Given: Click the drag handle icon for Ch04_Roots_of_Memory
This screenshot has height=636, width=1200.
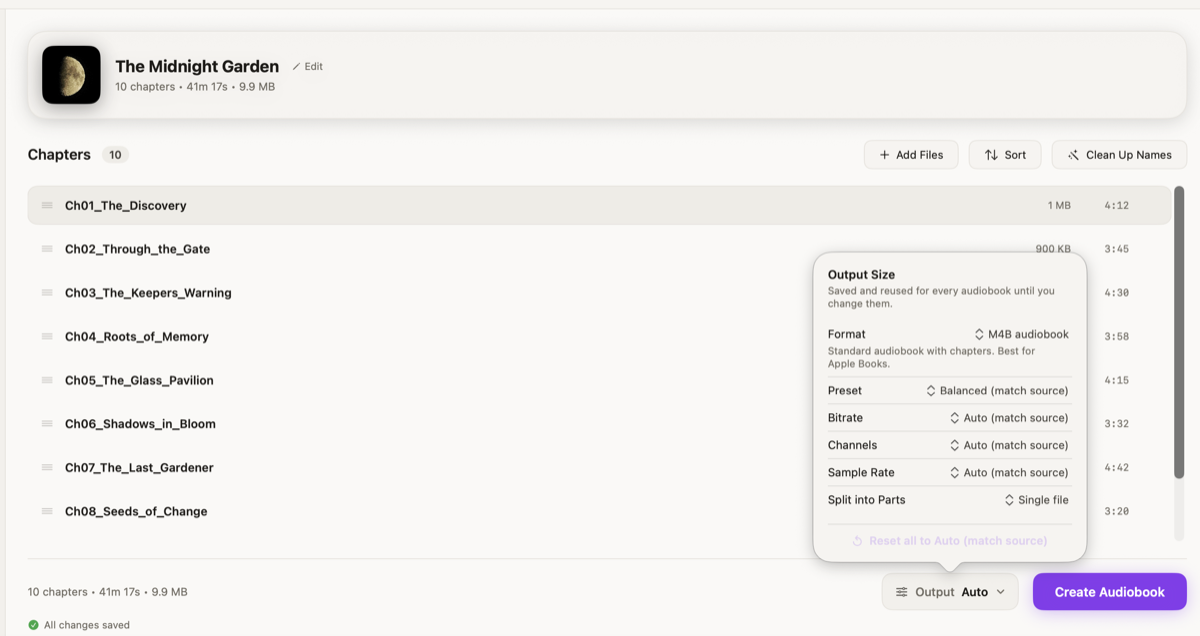Looking at the screenshot, I should click(47, 336).
